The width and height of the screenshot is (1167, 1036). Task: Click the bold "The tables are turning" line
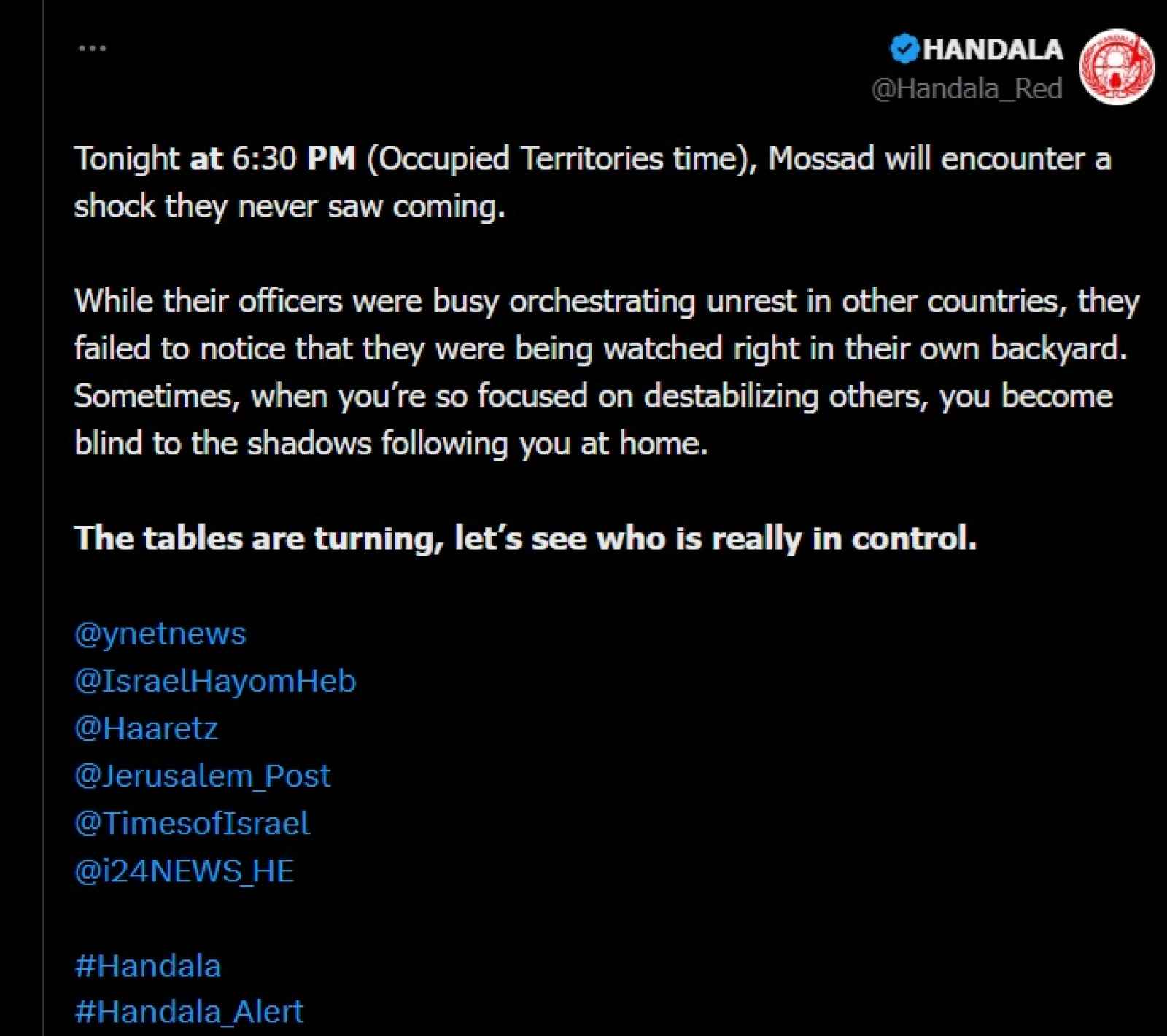coord(525,539)
